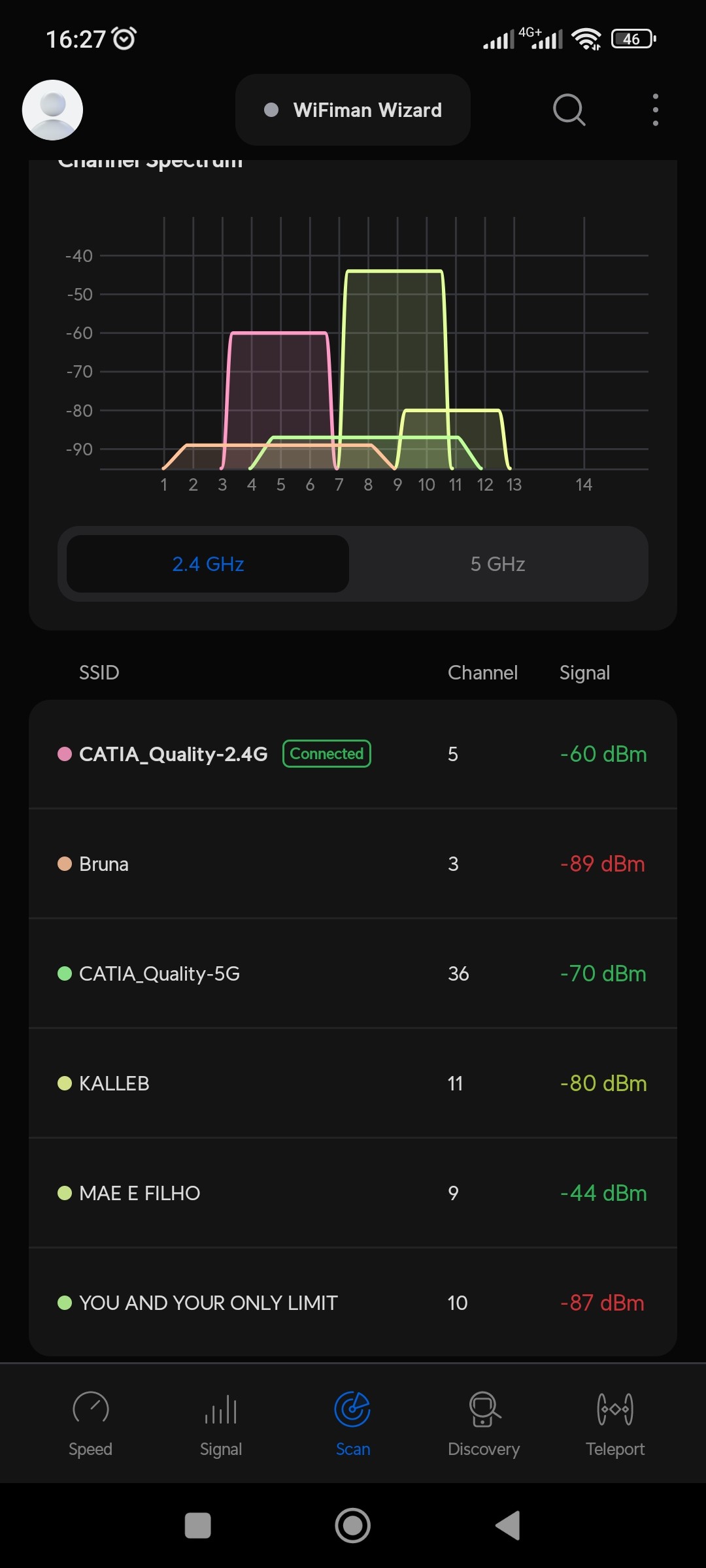Open the user profile avatar
This screenshot has height=1568, width=706.
(x=52, y=110)
